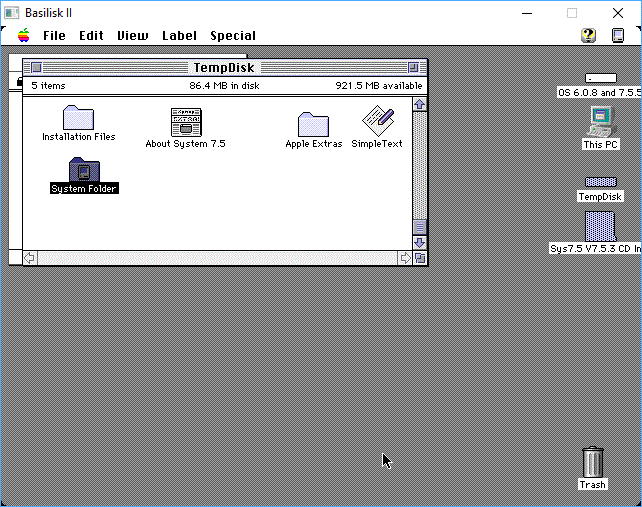Open the Apple menu
This screenshot has height=507, width=642.
[24, 36]
